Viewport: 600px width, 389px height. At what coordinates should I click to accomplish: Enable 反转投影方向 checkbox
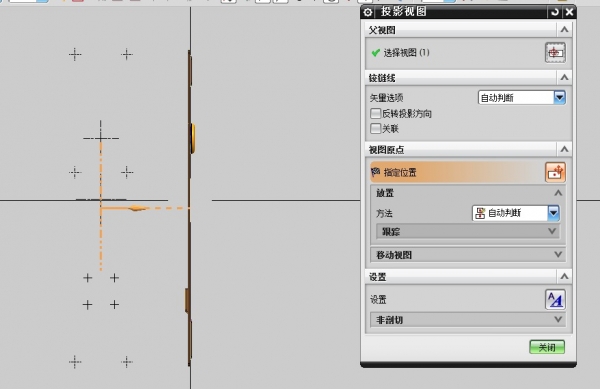click(375, 113)
